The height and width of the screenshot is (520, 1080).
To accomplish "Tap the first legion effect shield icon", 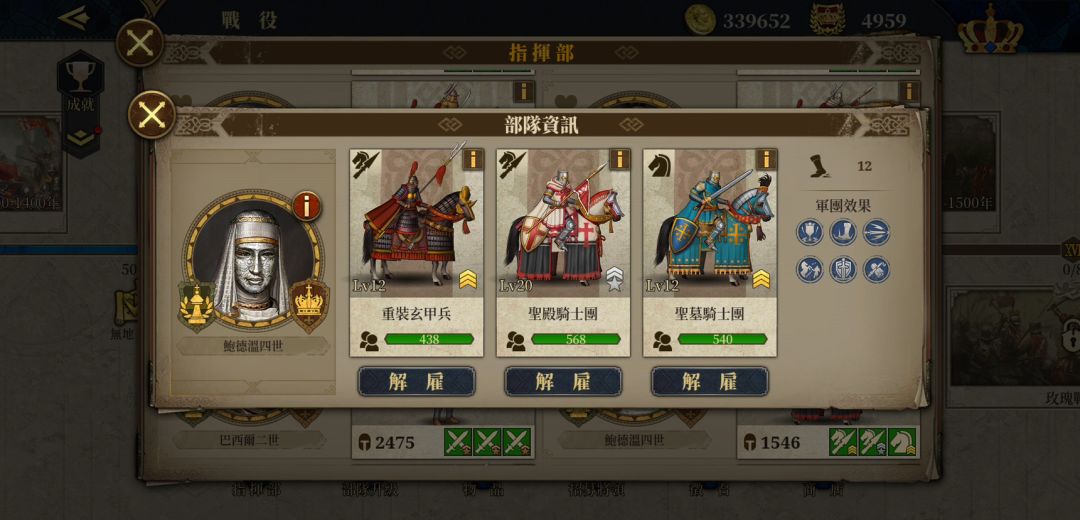I will 810,232.
